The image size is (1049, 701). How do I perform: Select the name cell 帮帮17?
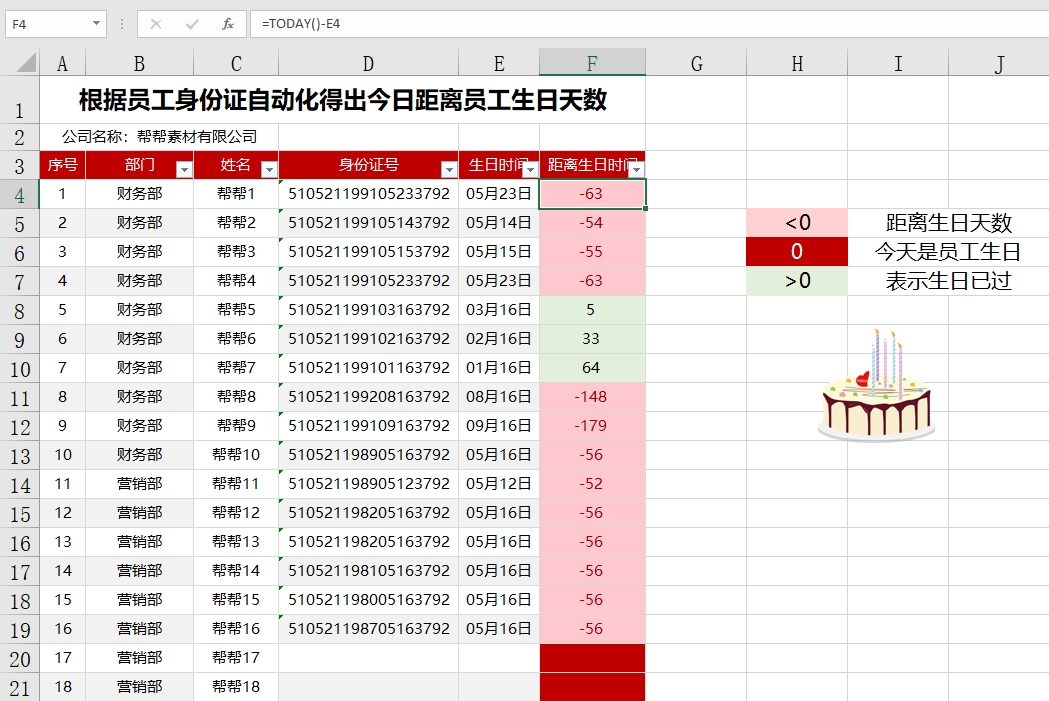[x=235, y=658]
